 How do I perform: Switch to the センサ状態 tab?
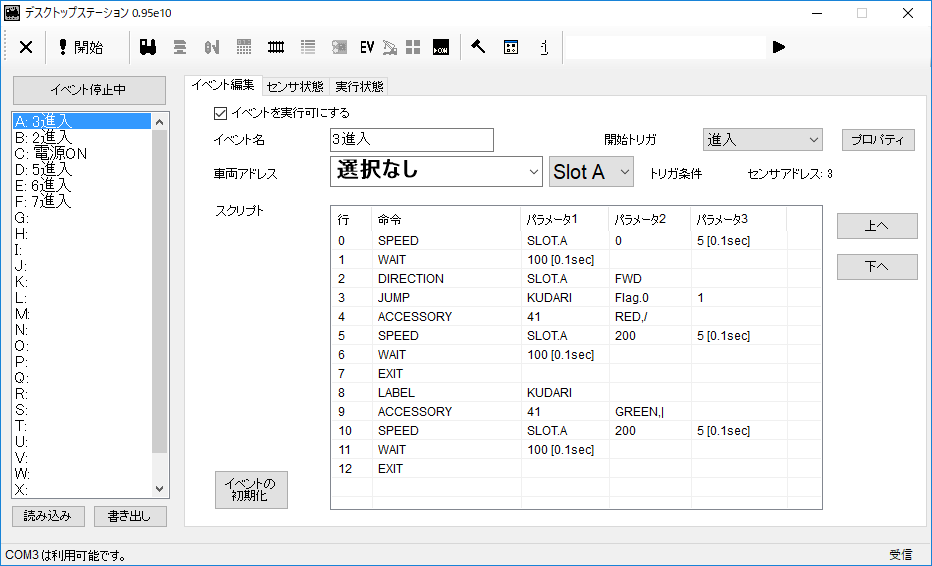[295, 87]
